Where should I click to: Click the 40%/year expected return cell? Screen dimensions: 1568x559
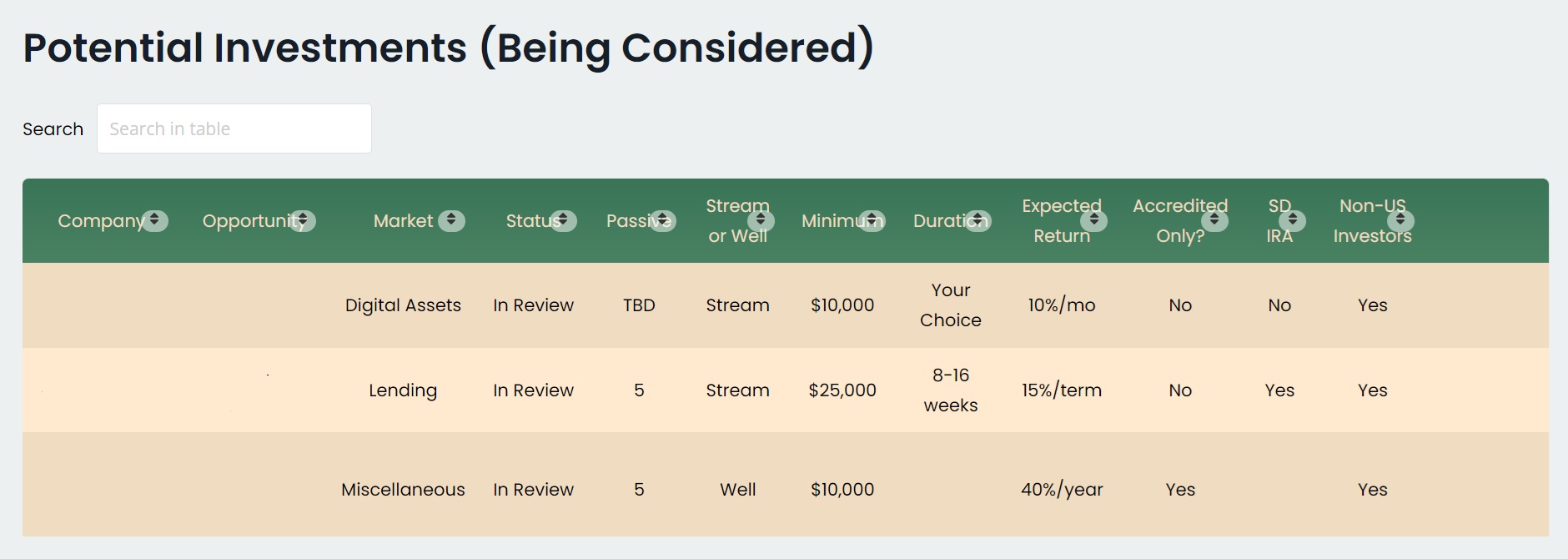click(x=1062, y=490)
